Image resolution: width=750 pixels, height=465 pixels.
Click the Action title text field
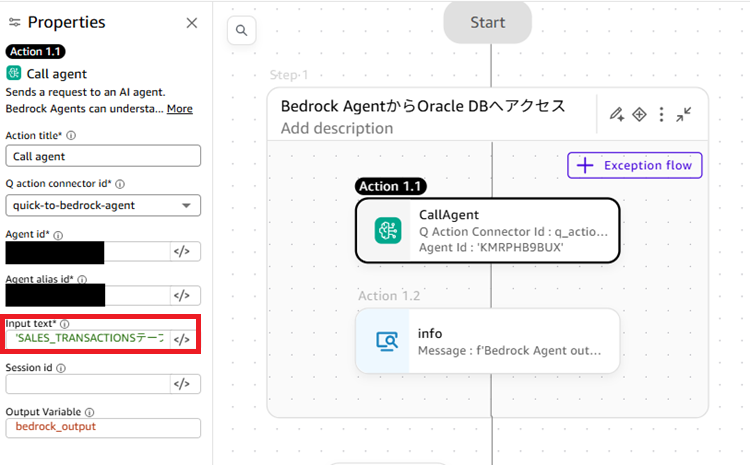103,156
